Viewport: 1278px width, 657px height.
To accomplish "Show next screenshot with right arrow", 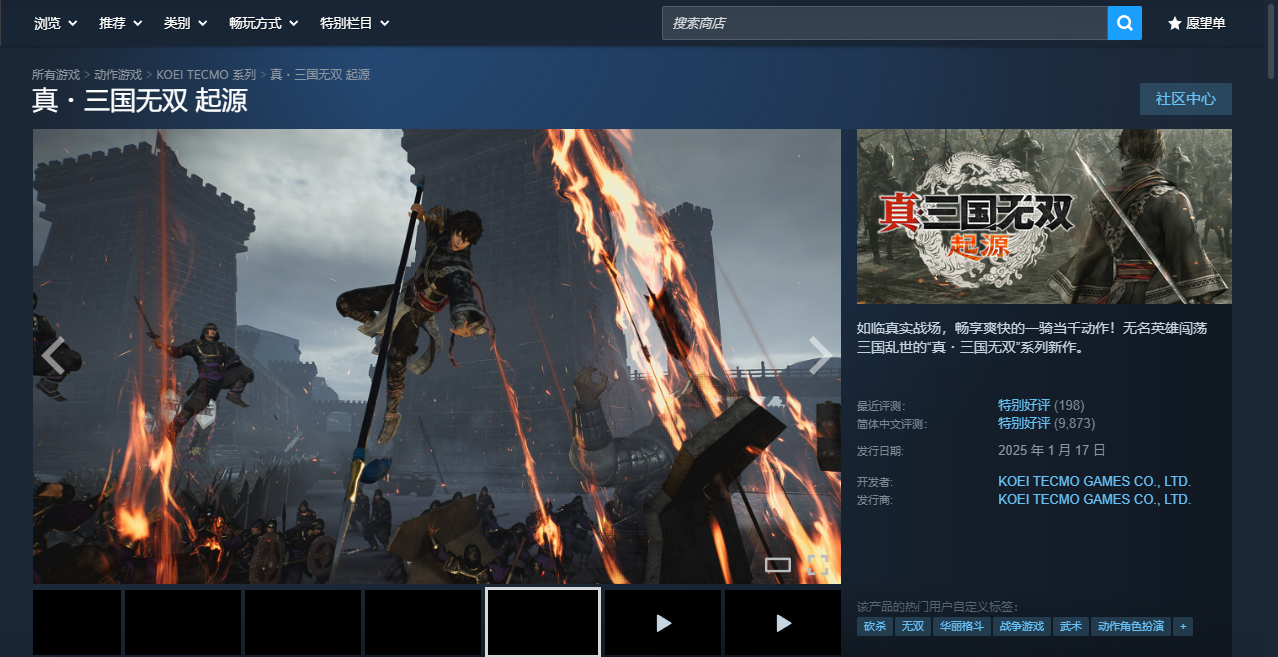I will [x=820, y=356].
